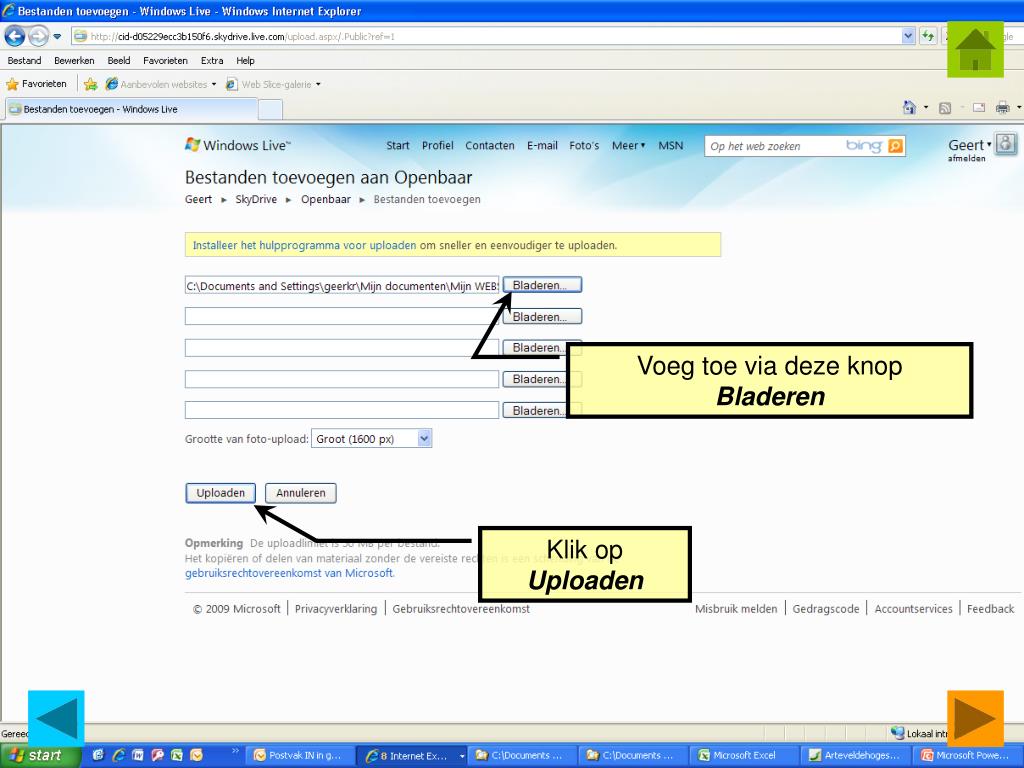
Task: Open the Web Slice-galerie dropdown
Action: (273, 84)
